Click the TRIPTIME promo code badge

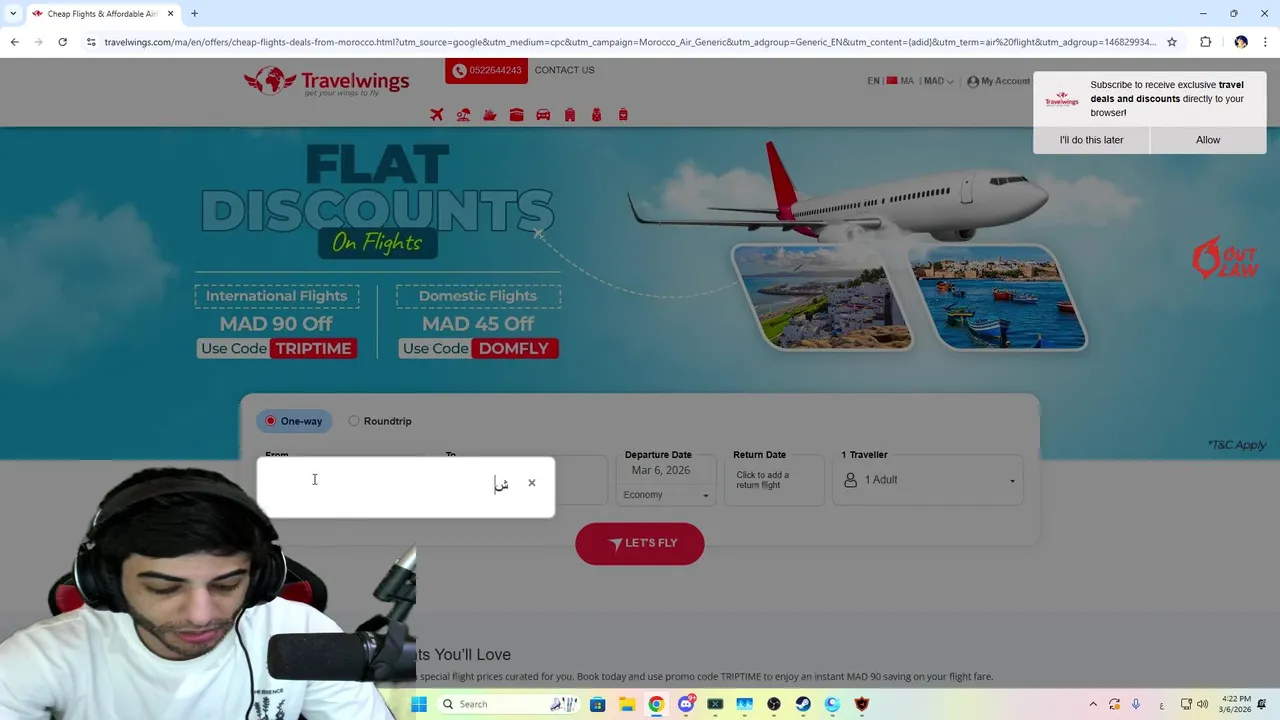313,348
